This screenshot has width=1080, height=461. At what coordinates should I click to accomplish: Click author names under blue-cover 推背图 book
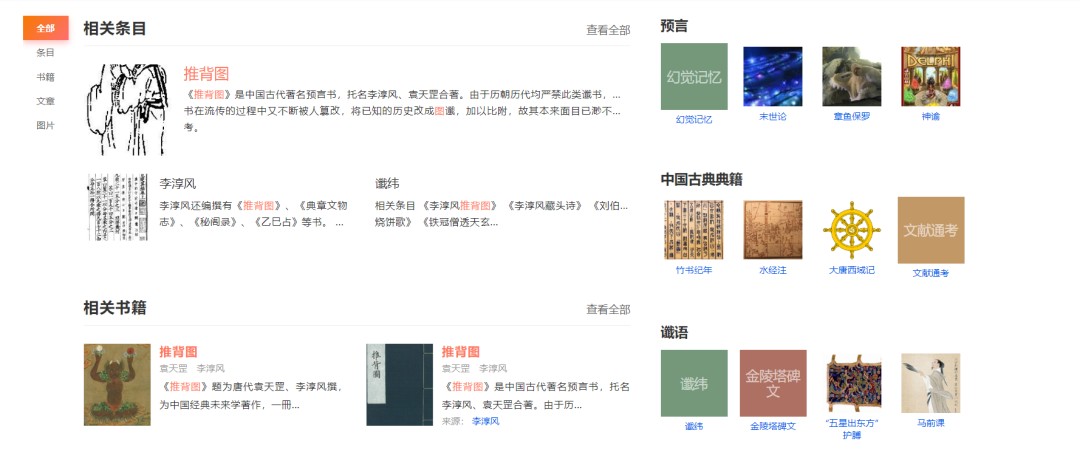pos(475,369)
